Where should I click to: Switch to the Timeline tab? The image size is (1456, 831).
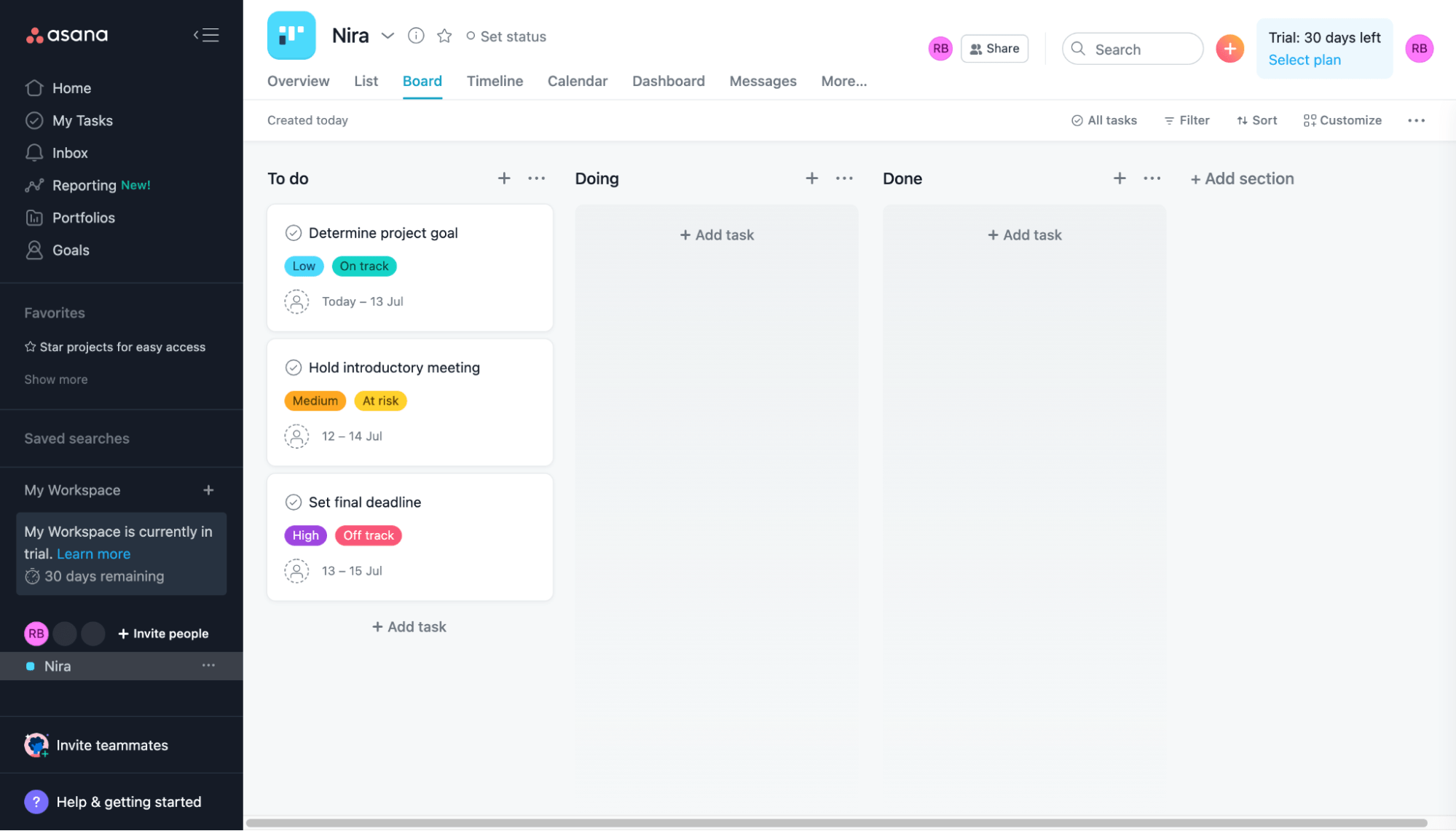click(495, 82)
